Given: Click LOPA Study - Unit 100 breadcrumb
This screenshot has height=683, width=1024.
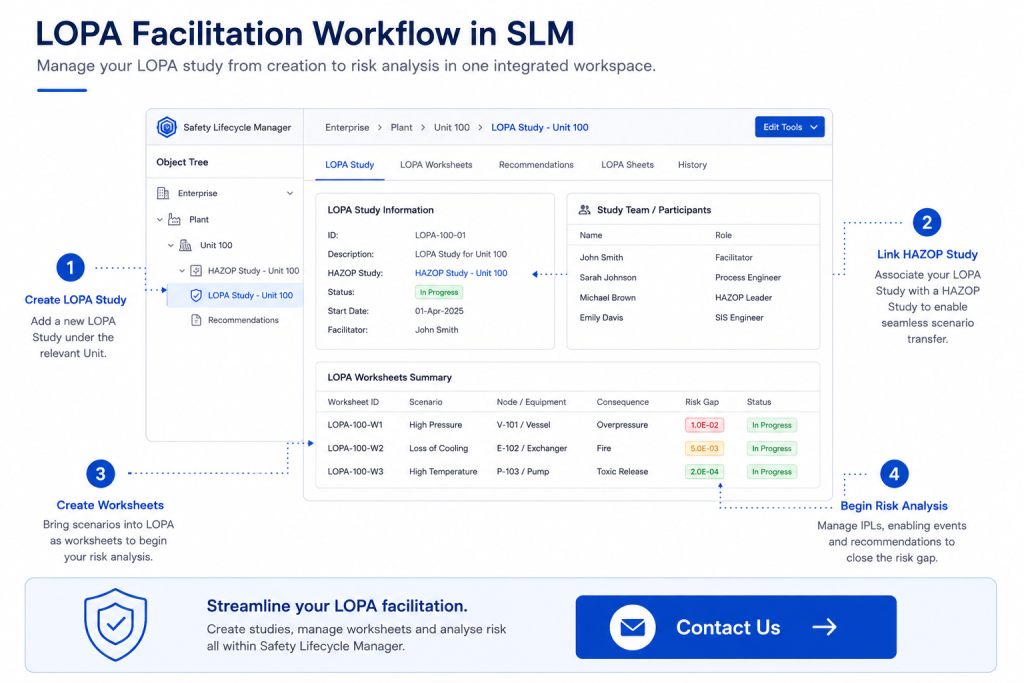Looking at the screenshot, I should tap(539, 127).
